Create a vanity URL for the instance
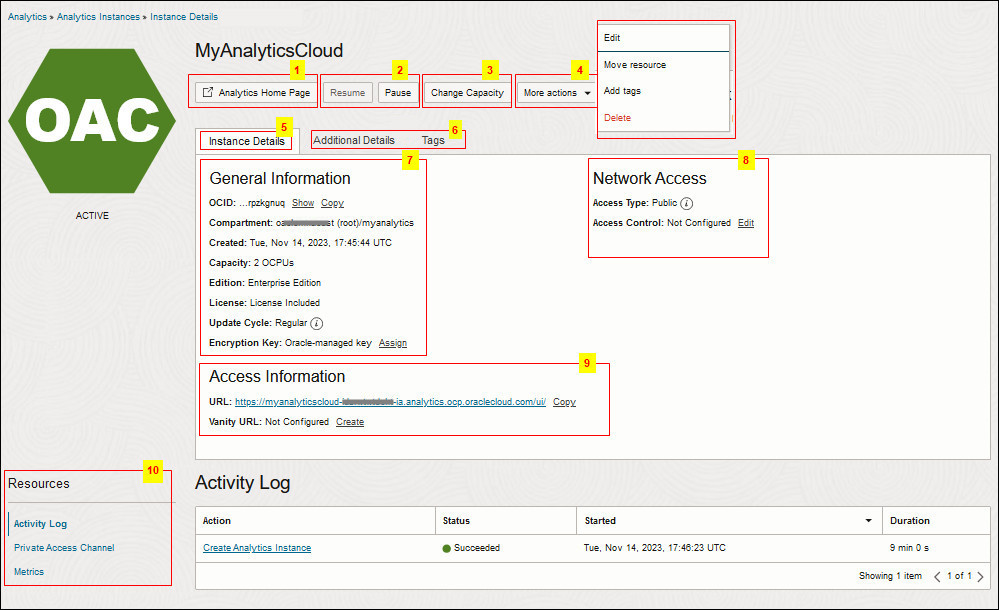The width and height of the screenshot is (999, 610). tap(350, 422)
